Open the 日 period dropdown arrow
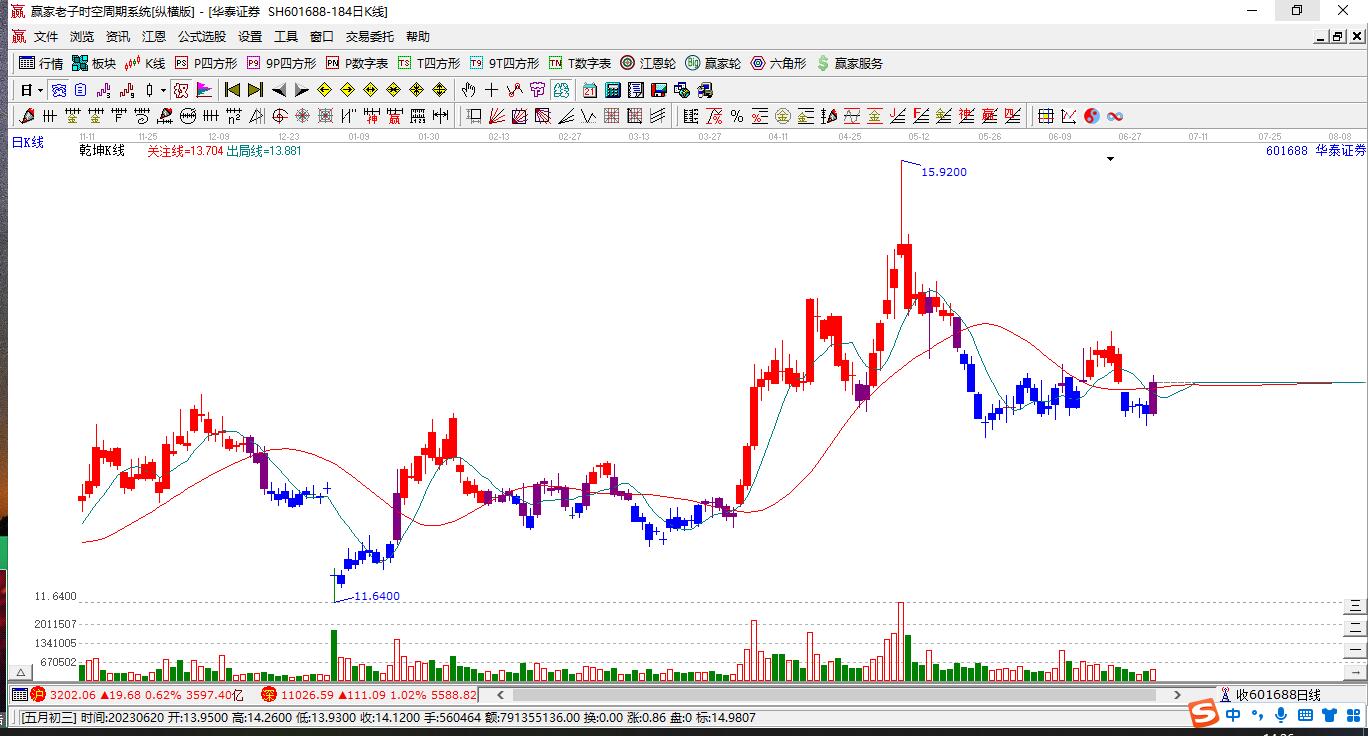The image size is (1368, 736). pos(40,90)
